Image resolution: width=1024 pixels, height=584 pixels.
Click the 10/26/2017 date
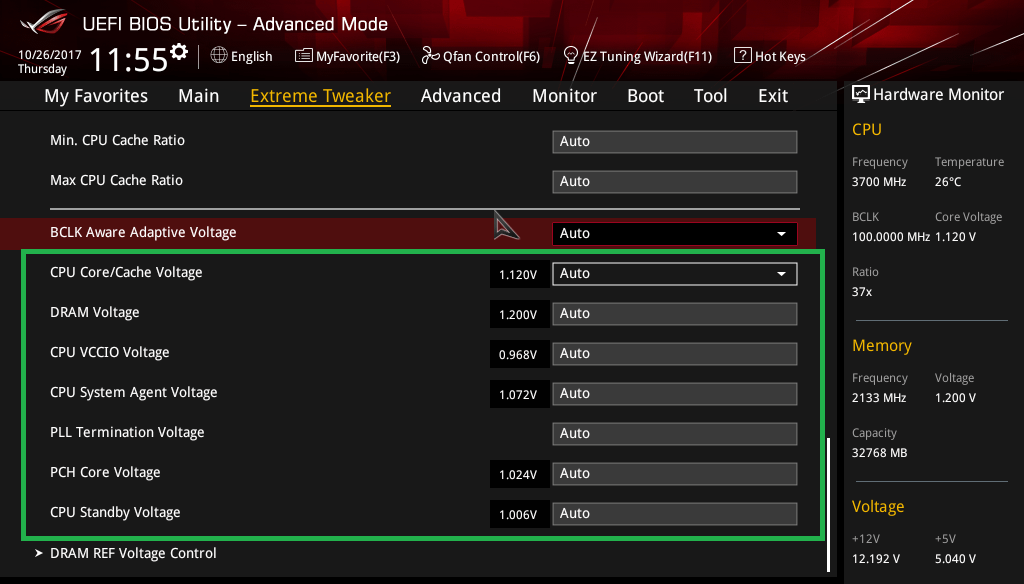[x=50, y=55]
